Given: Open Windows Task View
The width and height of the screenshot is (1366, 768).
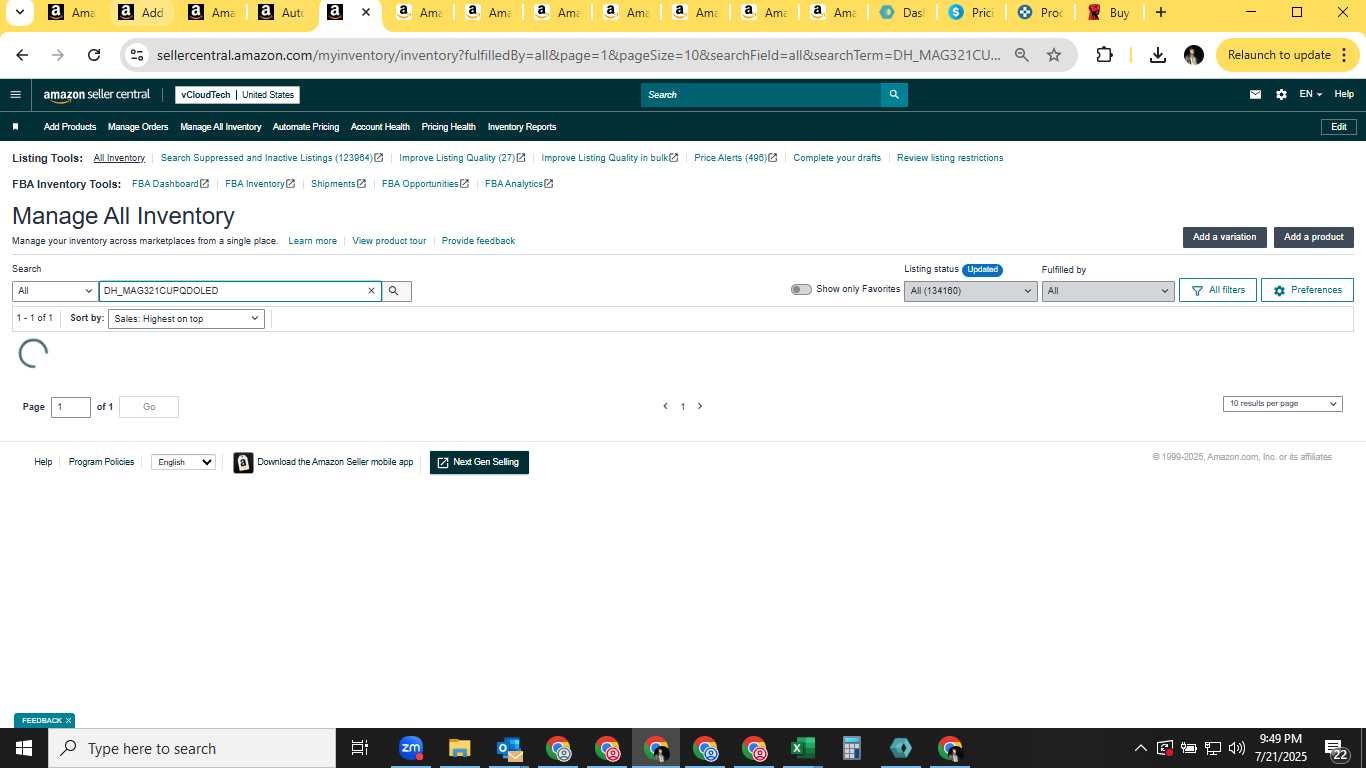Looking at the screenshot, I should (x=360, y=748).
